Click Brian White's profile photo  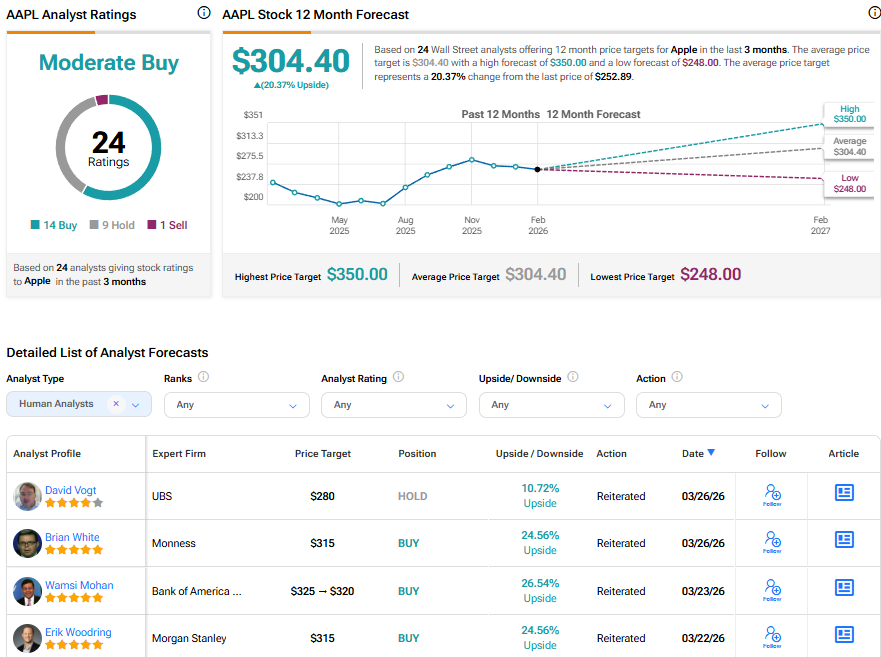coord(27,543)
